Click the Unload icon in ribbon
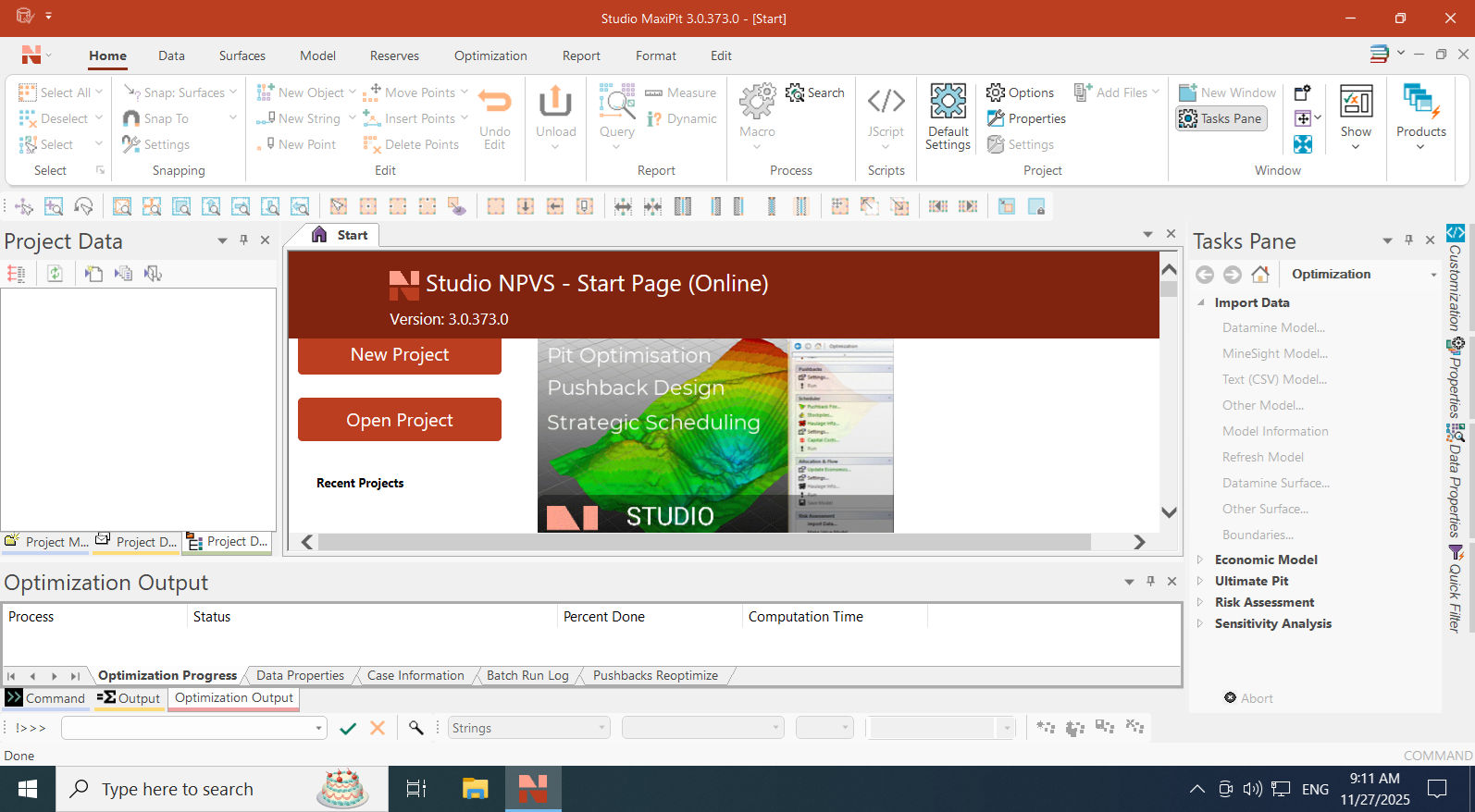 pos(555,101)
